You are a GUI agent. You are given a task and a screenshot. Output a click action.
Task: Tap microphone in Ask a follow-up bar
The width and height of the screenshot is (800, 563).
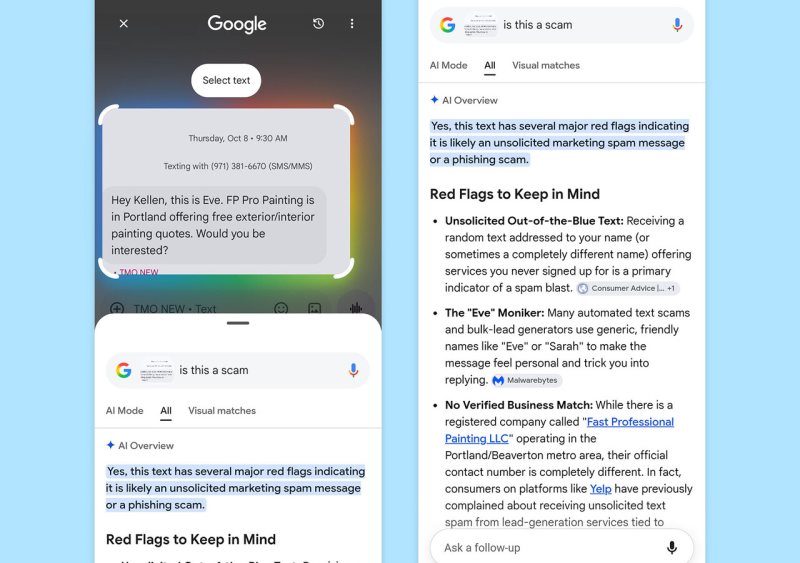[672, 548]
